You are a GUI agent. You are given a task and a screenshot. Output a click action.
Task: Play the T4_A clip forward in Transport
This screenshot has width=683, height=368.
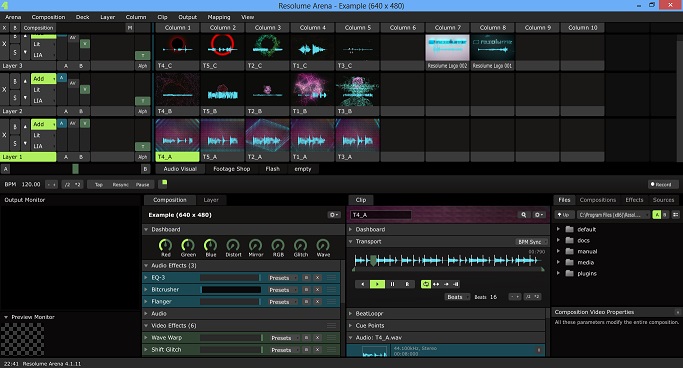[x=377, y=284]
